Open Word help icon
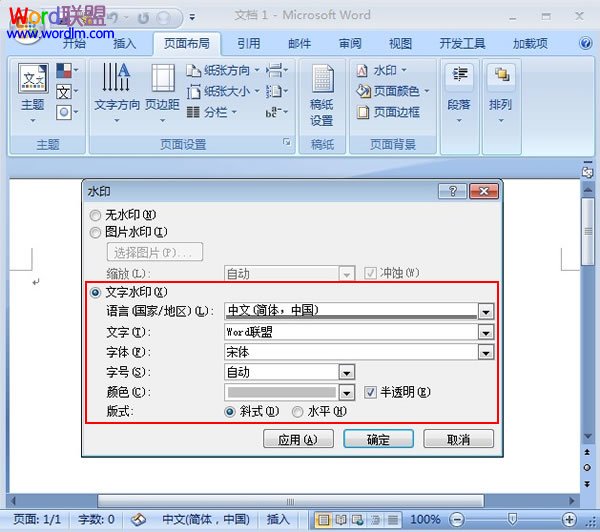The height and width of the screenshot is (532, 600). coord(585,43)
